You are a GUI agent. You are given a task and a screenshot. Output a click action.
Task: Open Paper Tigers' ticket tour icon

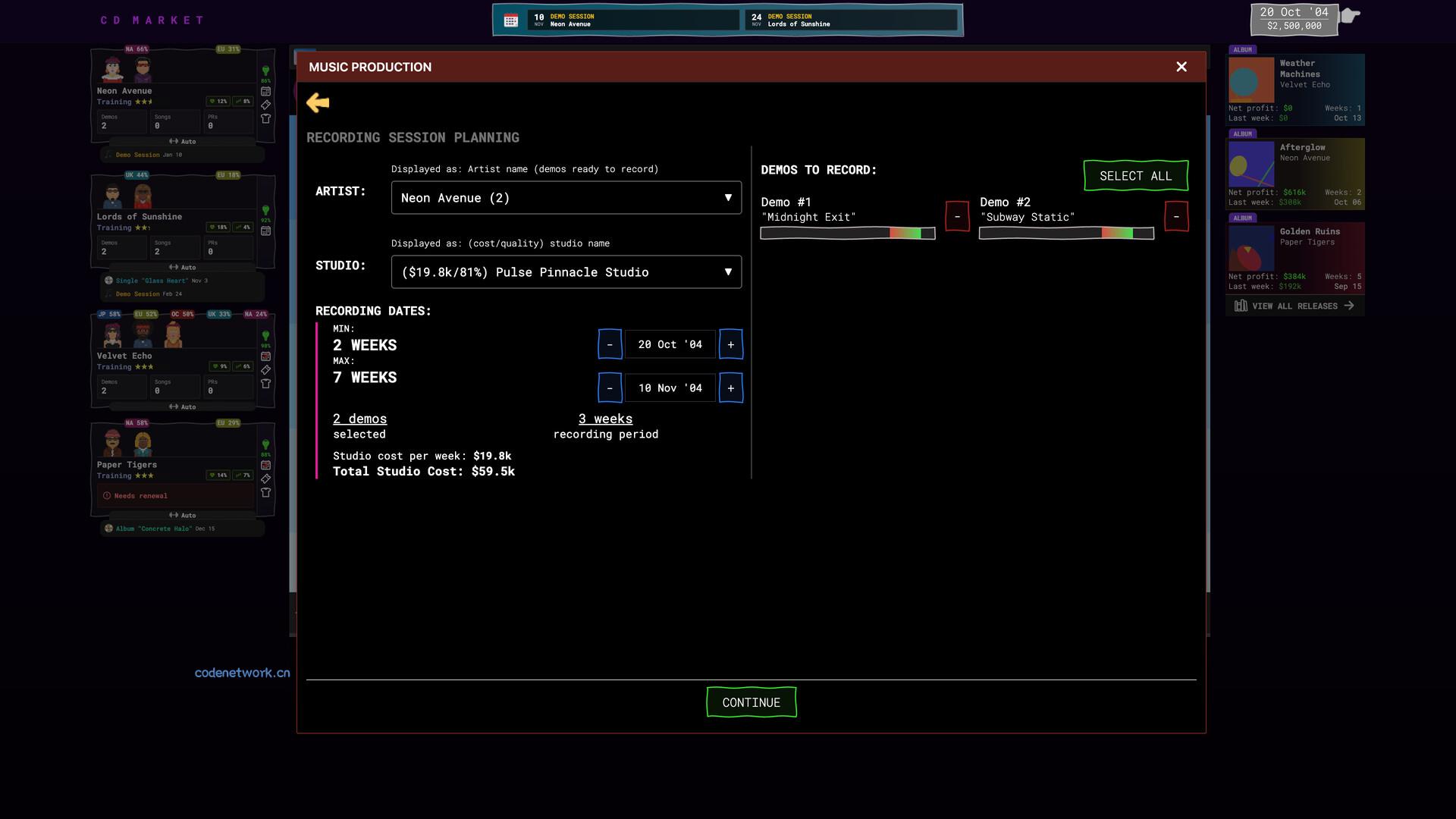(x=265, y=479)
